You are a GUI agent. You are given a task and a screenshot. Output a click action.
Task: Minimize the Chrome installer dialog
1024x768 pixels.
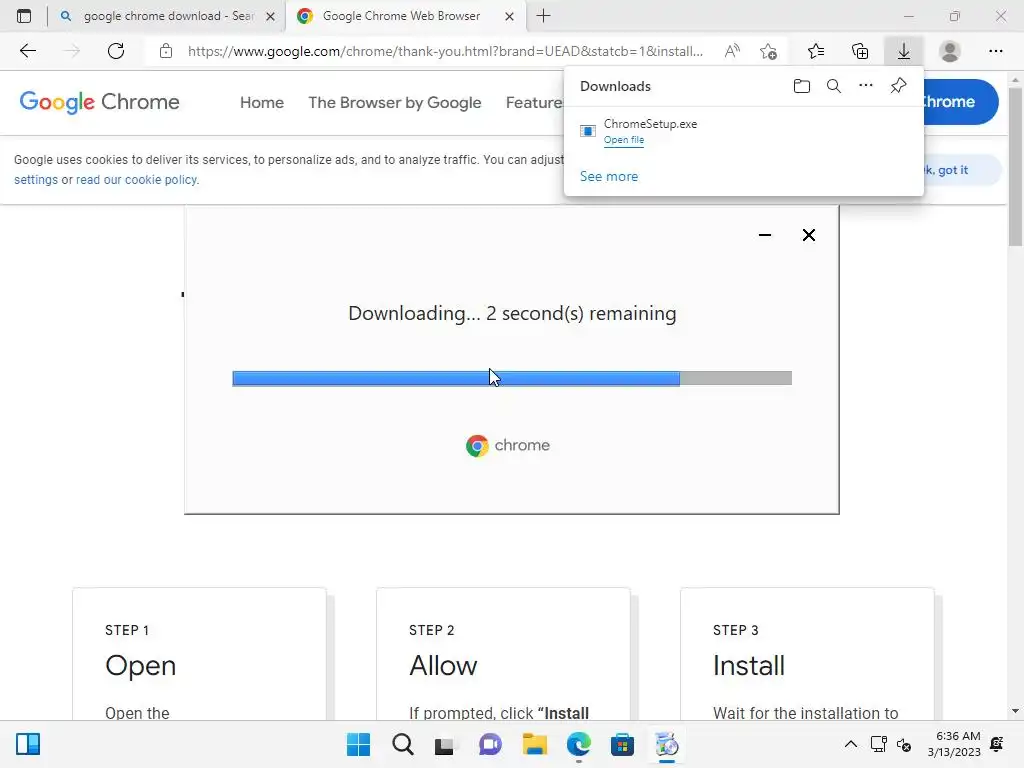click(x=765, y=235)
